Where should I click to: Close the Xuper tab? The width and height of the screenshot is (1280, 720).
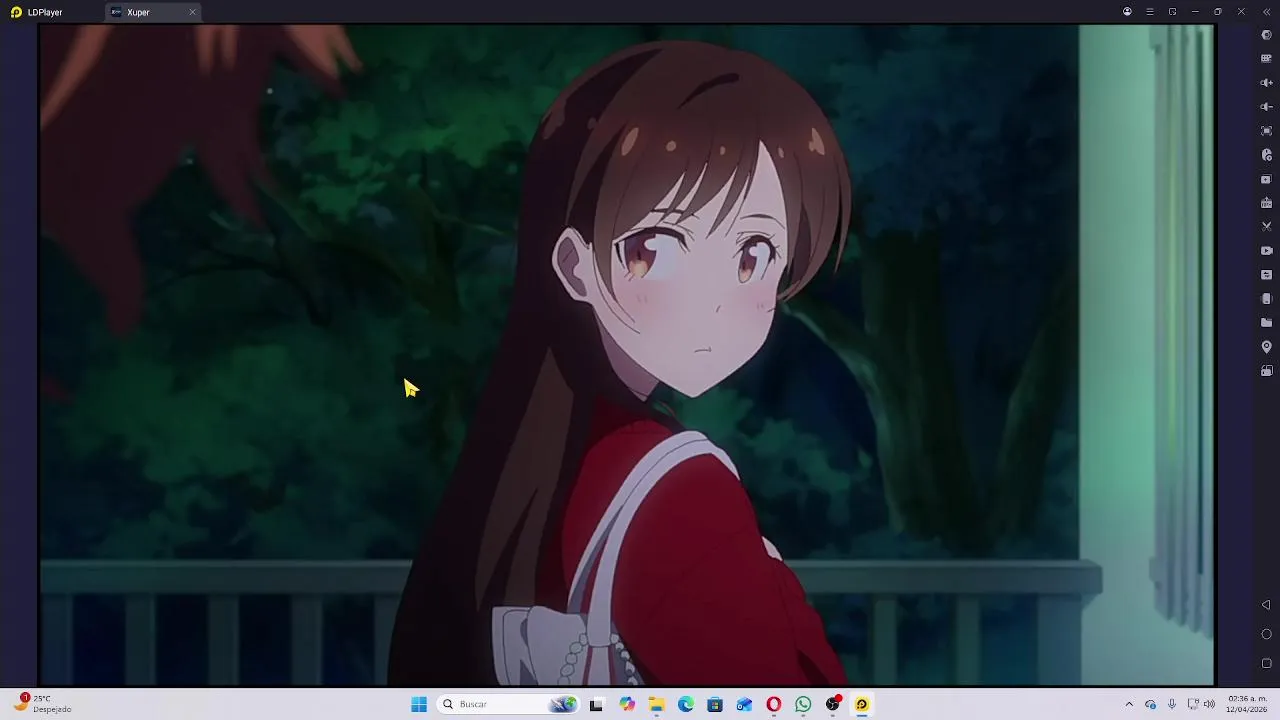[x=192, y=12]
